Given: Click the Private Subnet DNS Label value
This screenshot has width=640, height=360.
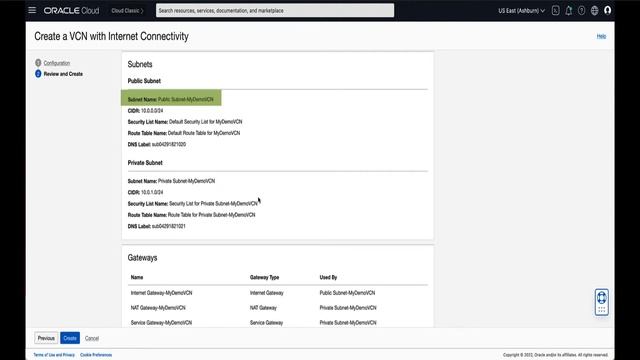Looking at the screenshot, I should click(x=169, y=226).
